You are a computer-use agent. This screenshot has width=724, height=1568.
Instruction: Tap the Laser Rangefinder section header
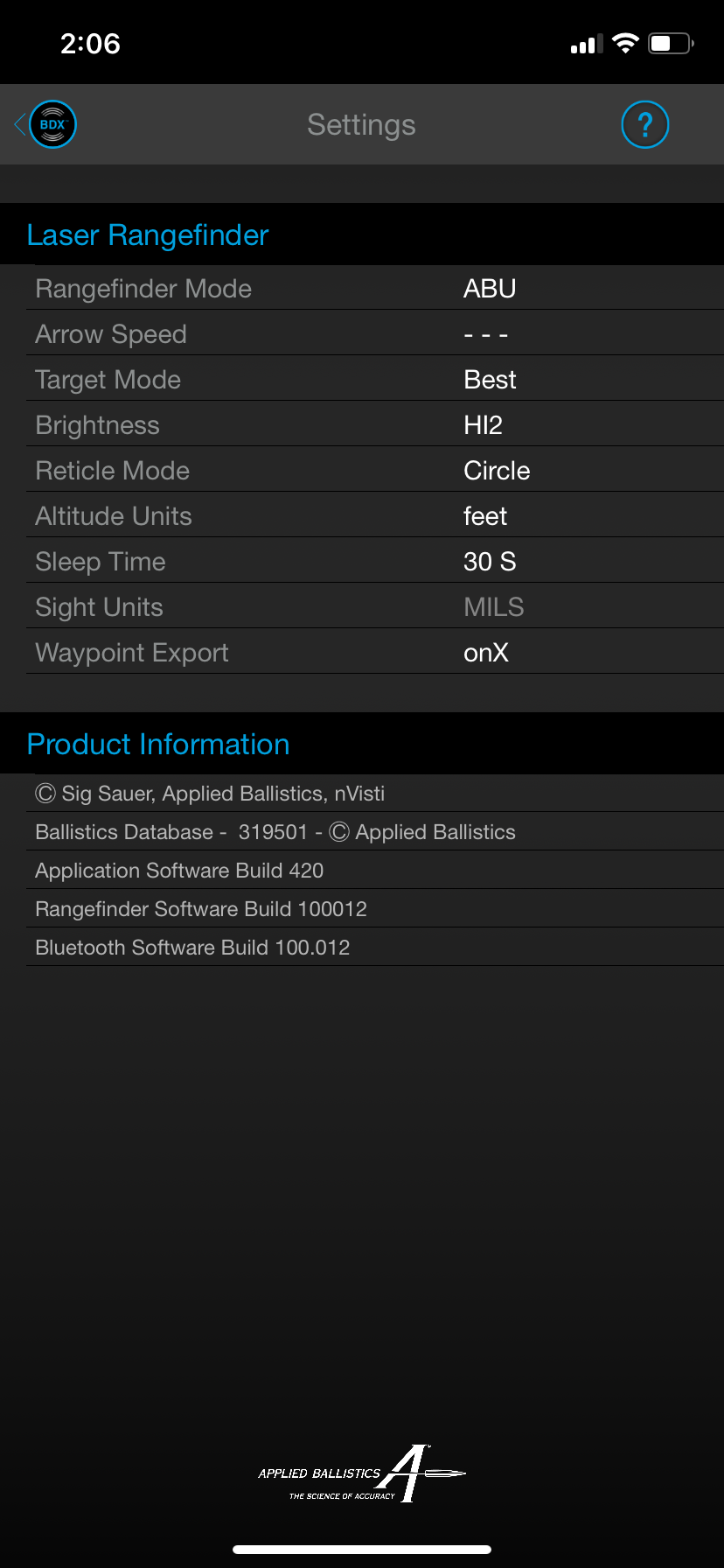point(148,235)
